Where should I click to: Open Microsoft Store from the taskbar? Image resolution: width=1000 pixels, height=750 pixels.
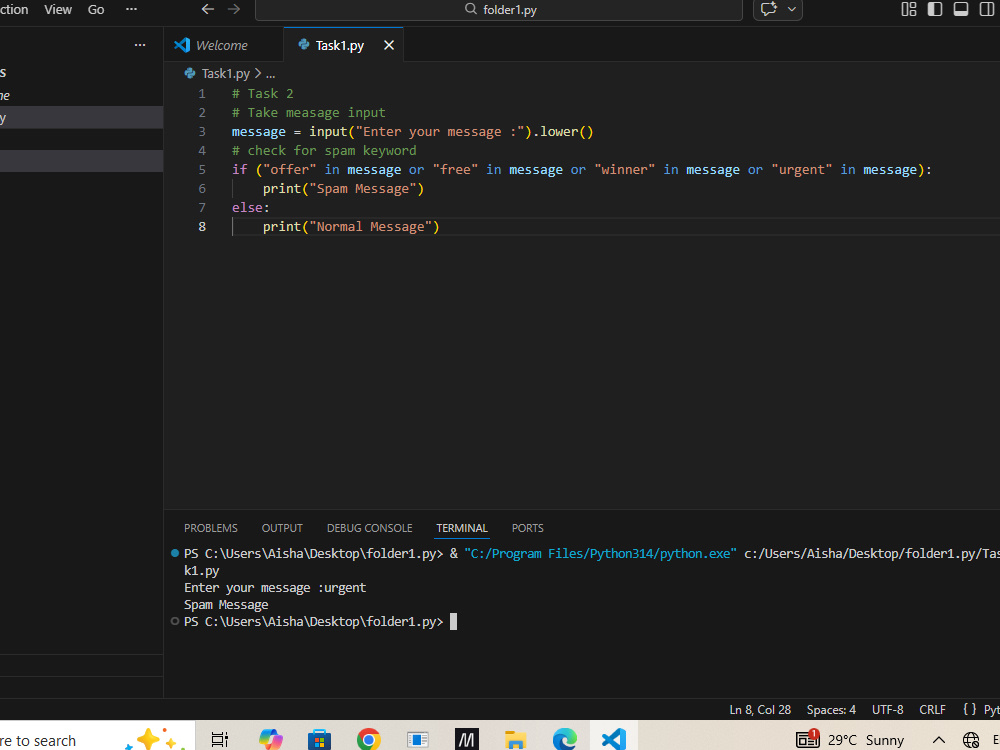point(319,739)
